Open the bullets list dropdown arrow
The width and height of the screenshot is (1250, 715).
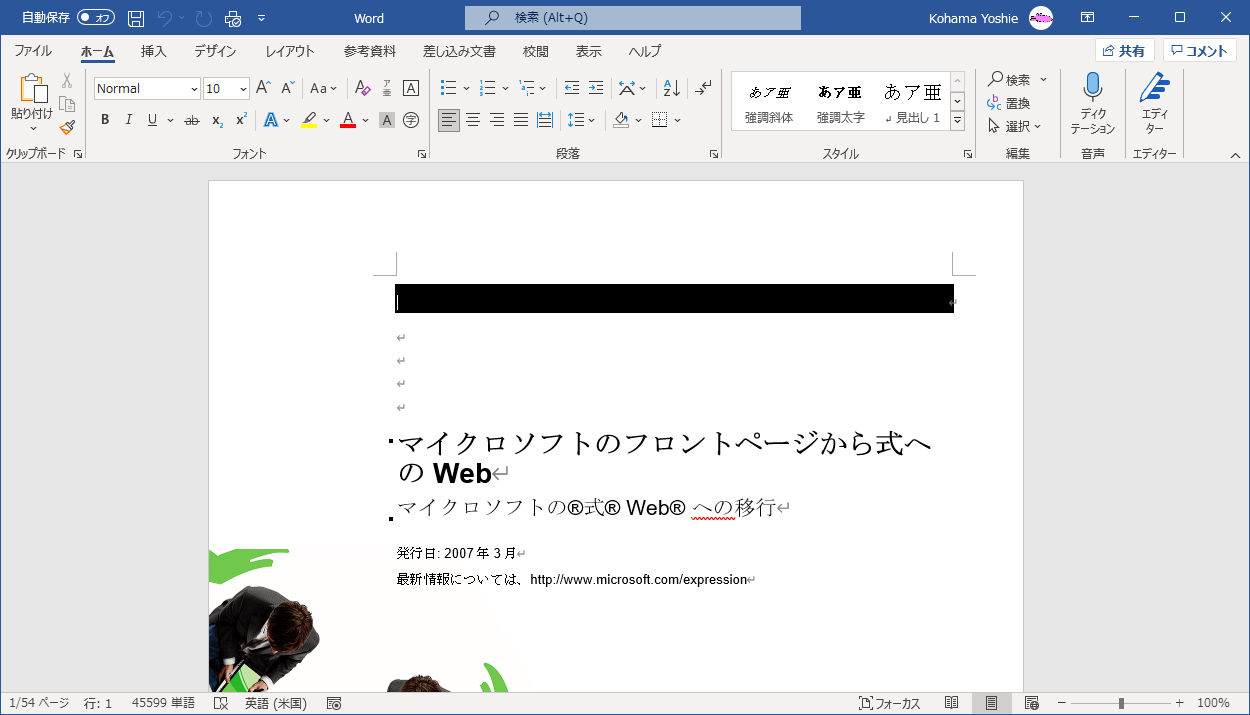pos(467,88)
